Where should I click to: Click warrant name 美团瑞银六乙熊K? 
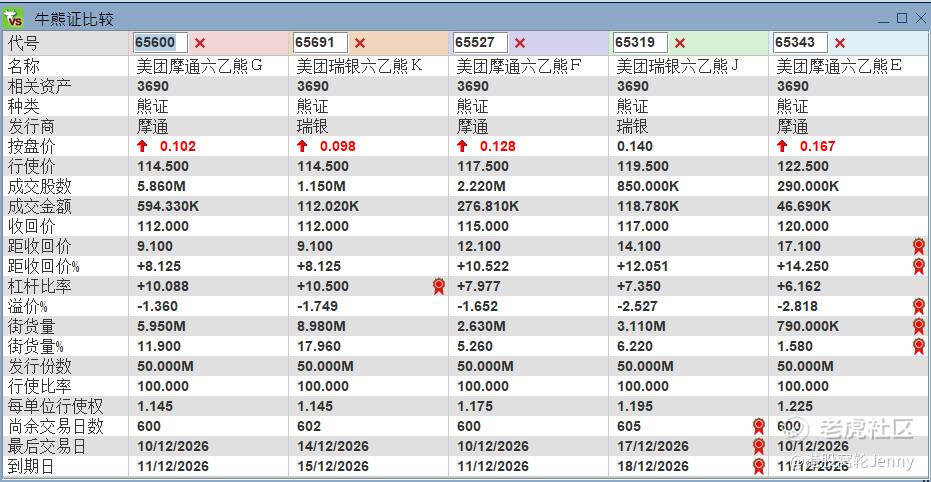(x=360, y=66)
